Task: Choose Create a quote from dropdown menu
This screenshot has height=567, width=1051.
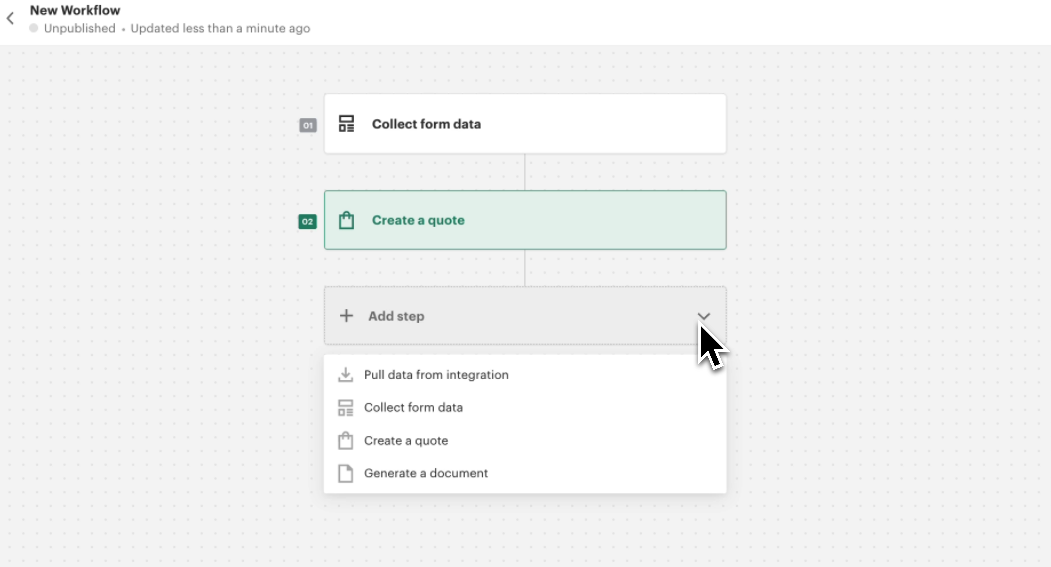Action: point(525,440)
